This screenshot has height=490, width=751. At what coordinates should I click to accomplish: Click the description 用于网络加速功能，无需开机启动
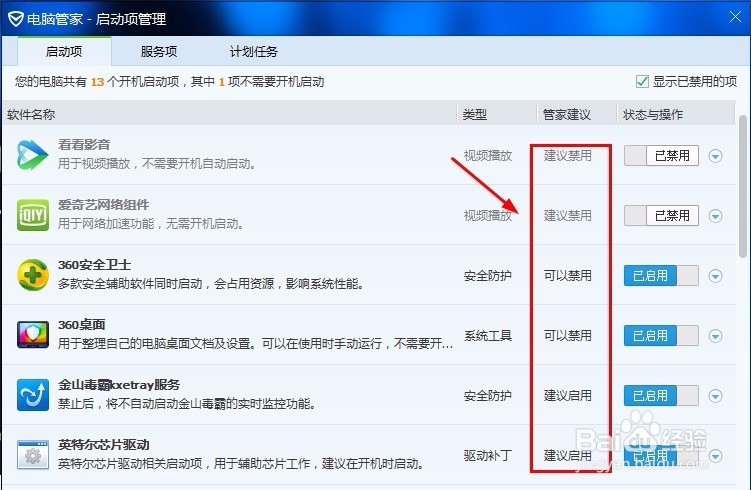150,224
